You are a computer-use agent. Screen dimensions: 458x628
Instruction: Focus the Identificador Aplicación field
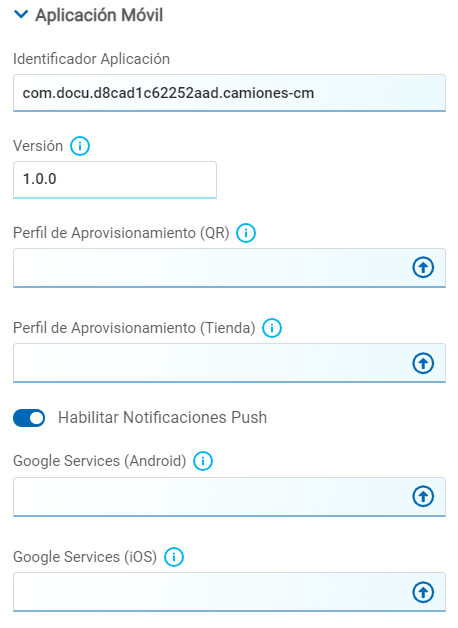(229, 93)
